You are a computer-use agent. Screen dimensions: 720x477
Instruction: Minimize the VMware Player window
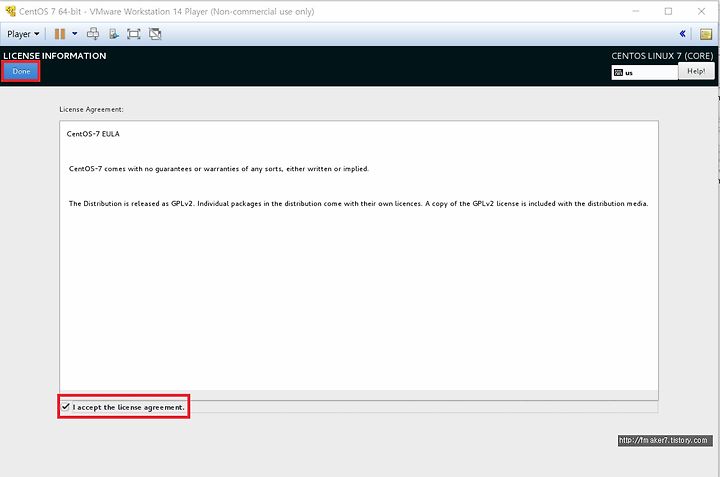[x=636, y=11]
